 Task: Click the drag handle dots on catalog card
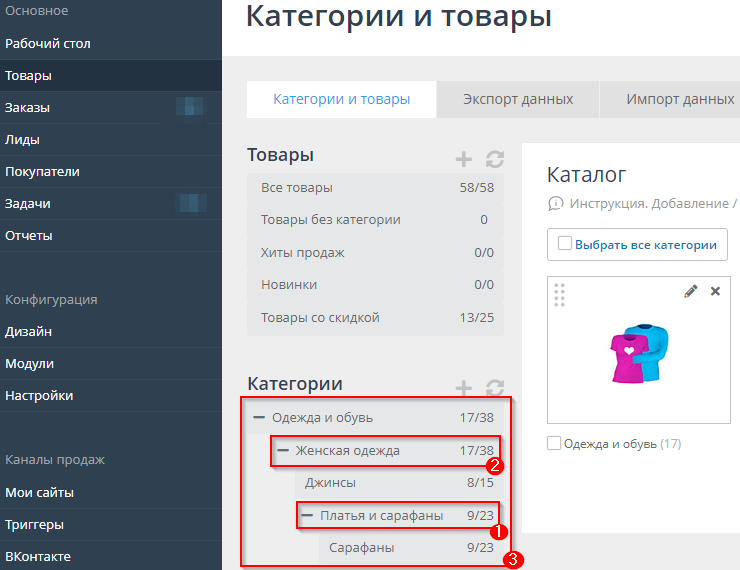(x=559, y=295)
